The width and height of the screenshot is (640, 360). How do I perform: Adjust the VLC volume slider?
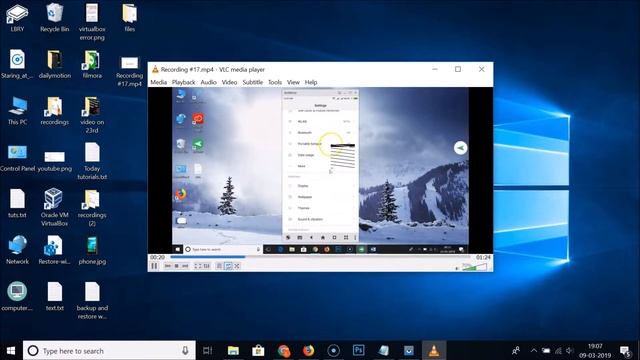[474, 267]
